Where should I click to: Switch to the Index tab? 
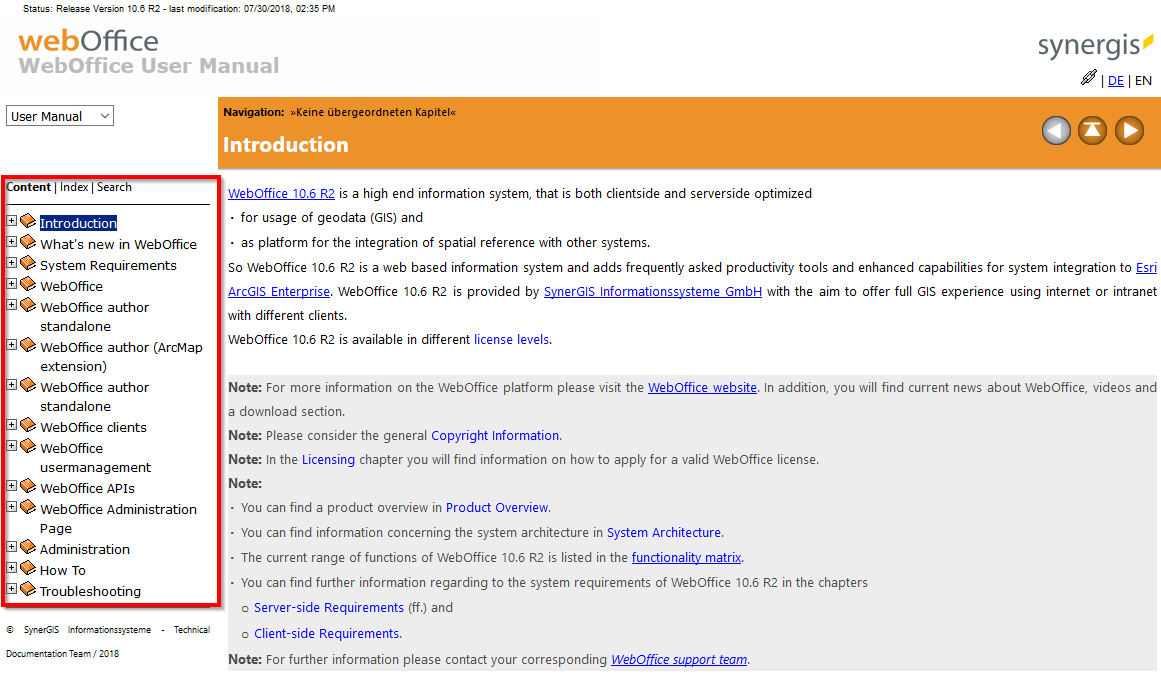click(x=74, y=186)
